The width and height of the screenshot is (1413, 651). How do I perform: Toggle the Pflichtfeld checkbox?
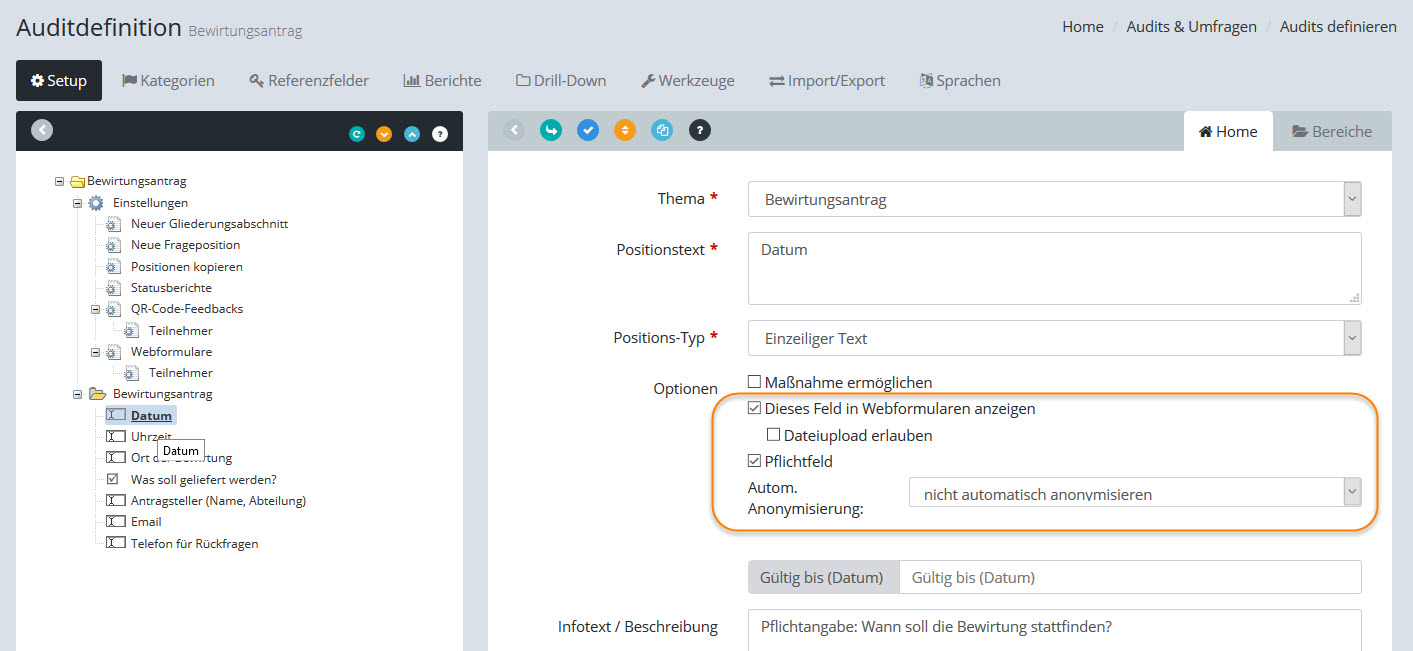click(755, 461)
